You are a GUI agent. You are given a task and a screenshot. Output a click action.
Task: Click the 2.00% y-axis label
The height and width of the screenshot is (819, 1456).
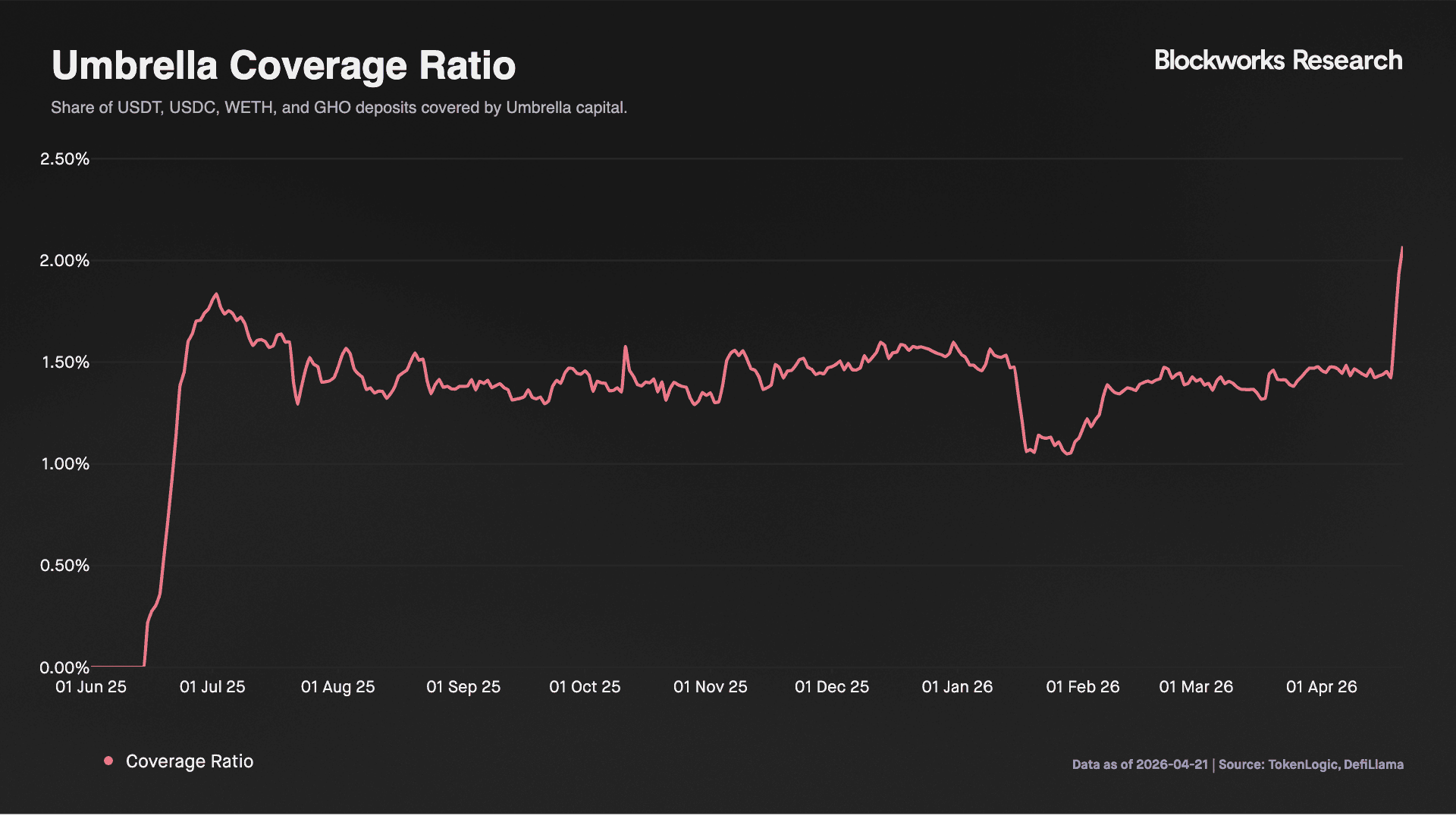tap(64, 261)
